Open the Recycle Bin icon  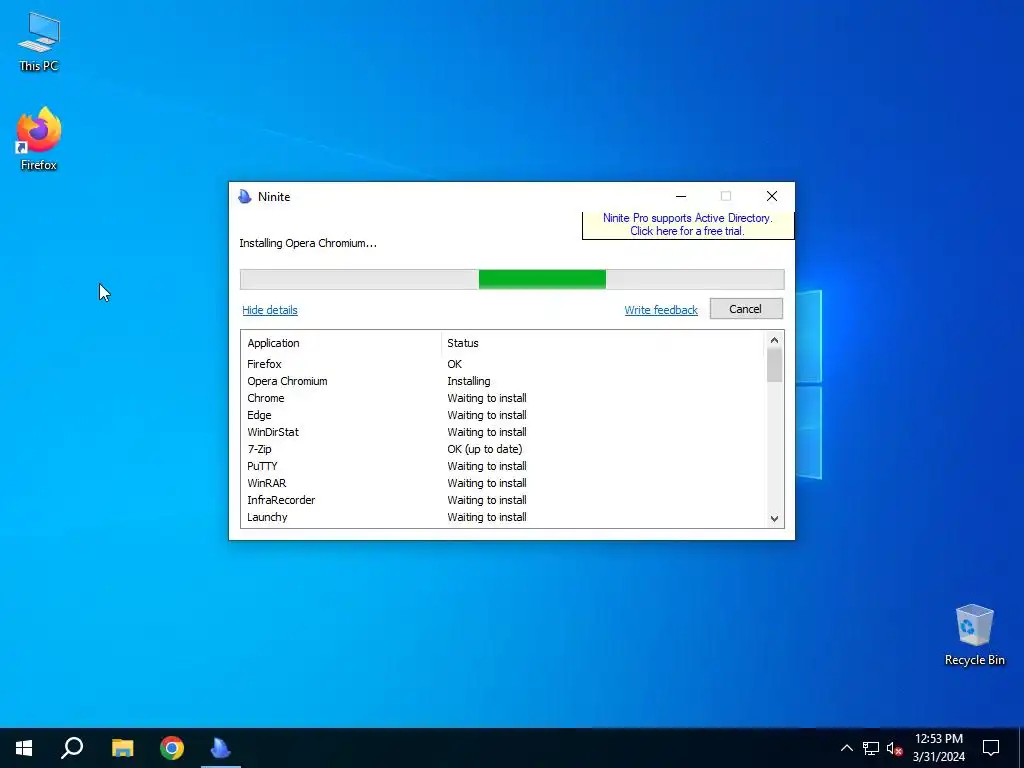pos(974,635)
